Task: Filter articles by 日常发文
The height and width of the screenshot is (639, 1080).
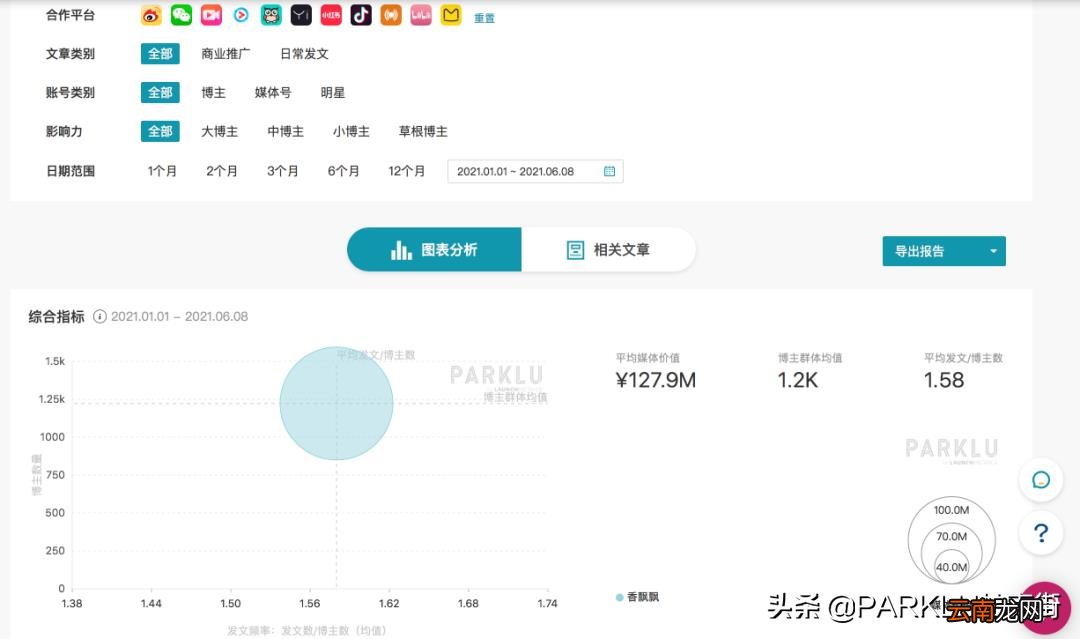Action: pyautogui.click(x=304, y=54)
